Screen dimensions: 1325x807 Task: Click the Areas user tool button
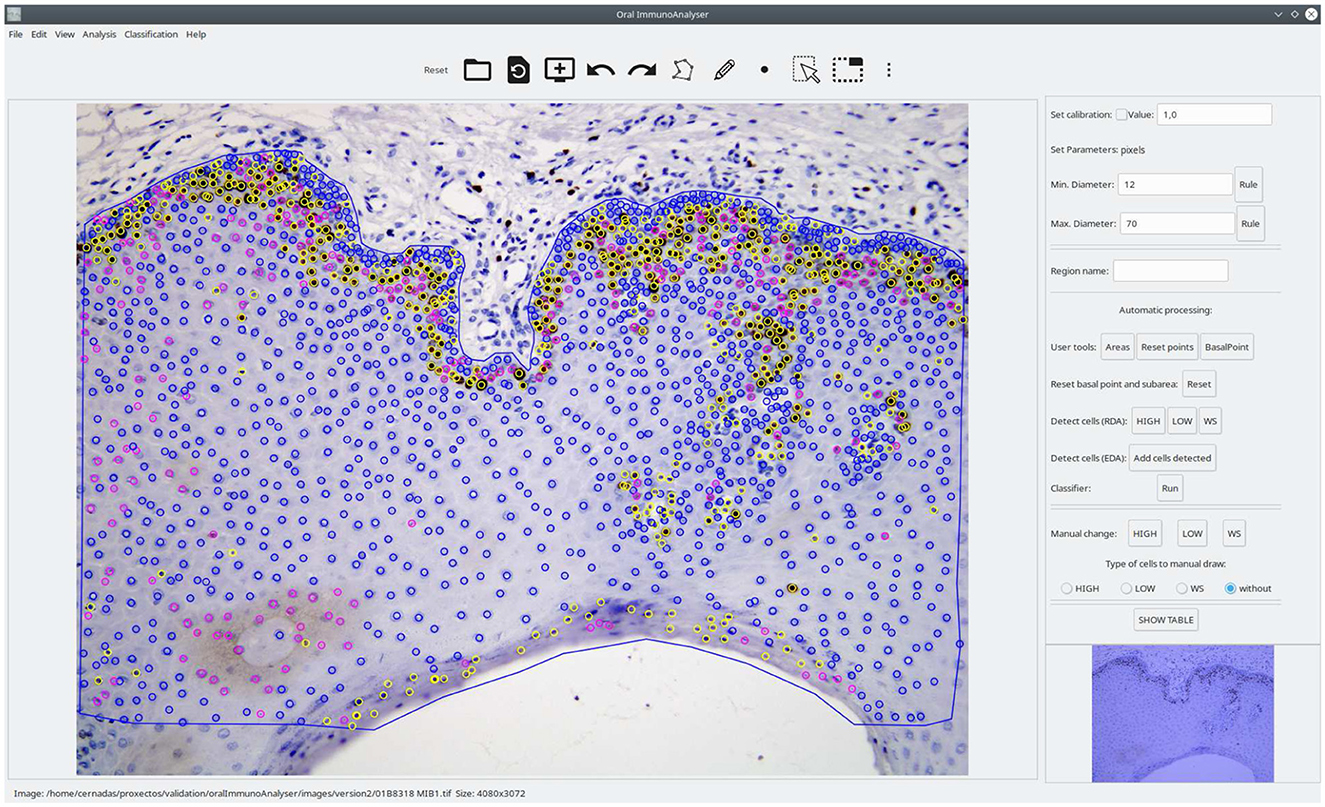[1117, 347]
